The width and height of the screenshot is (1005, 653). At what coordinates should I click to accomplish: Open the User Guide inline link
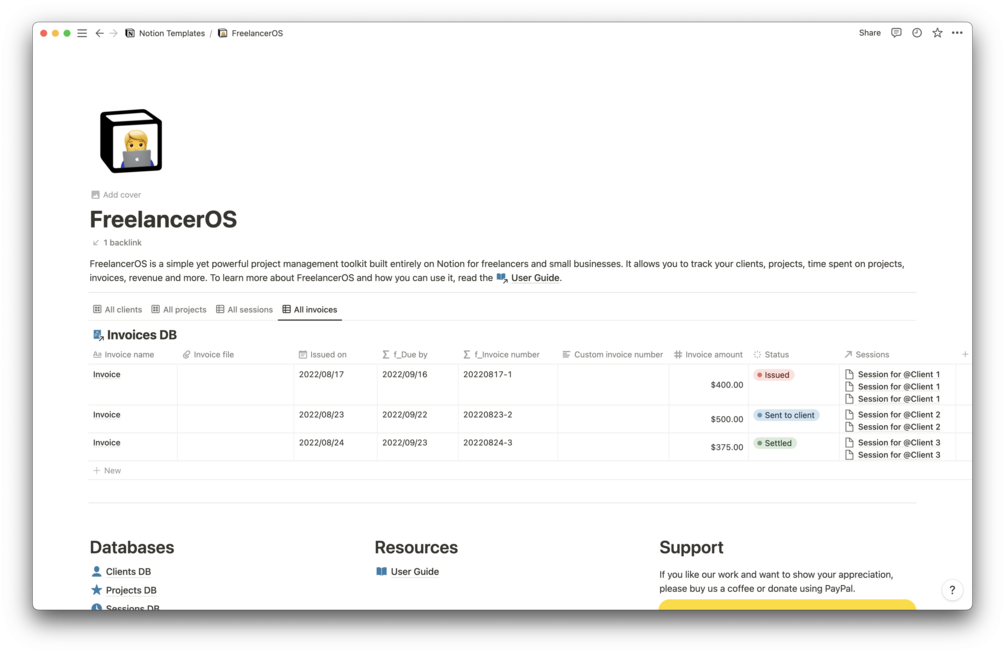(x=529, y=278)
